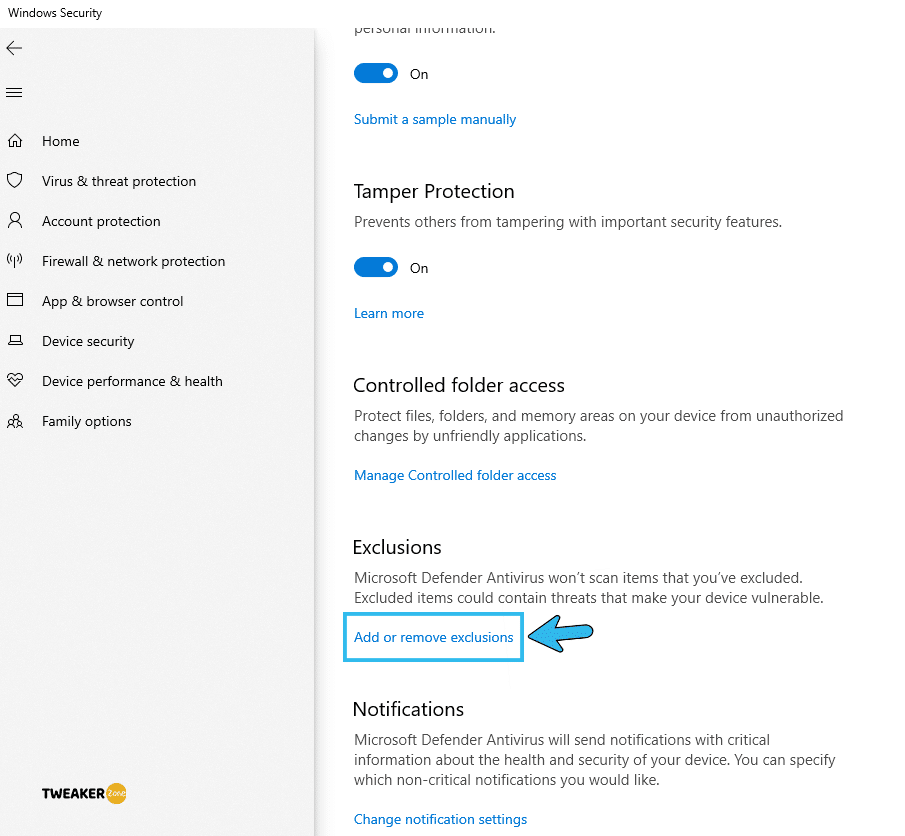Open Device performance & health

click(132, 382)
